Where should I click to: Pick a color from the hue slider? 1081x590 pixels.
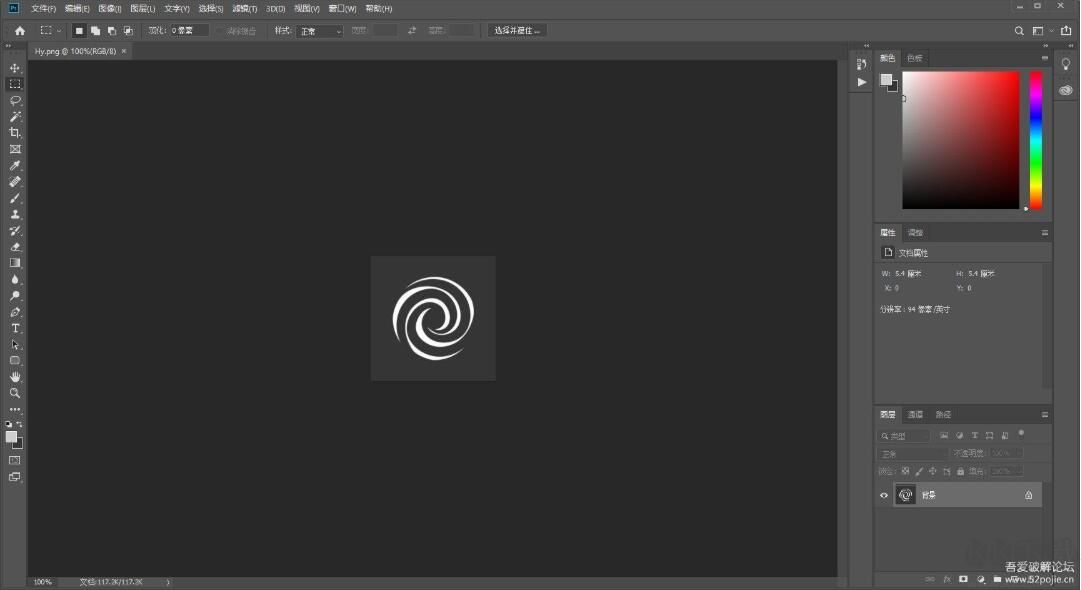1035,140
